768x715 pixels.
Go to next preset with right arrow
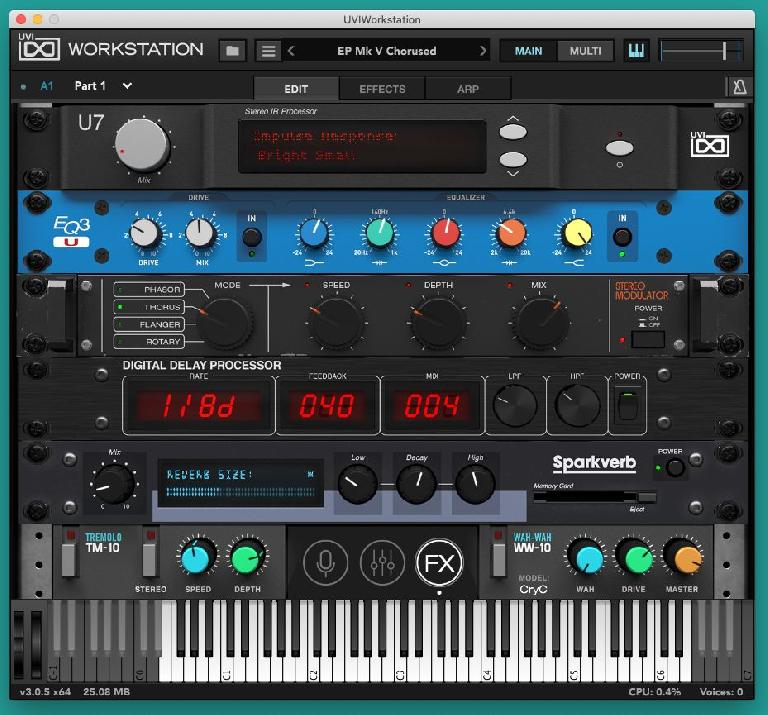pos(483,50)
